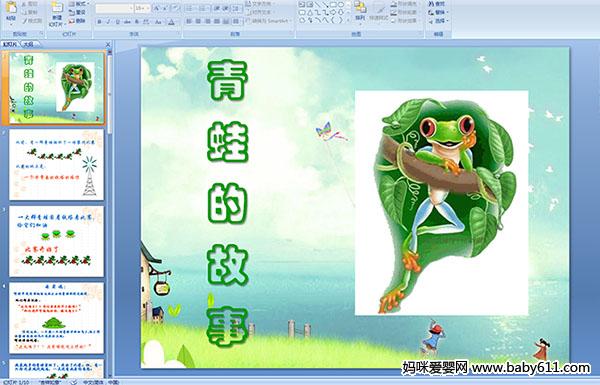Open the Bullets list dropdown
Screen dimensions: 600x385
tap(192, 8)
